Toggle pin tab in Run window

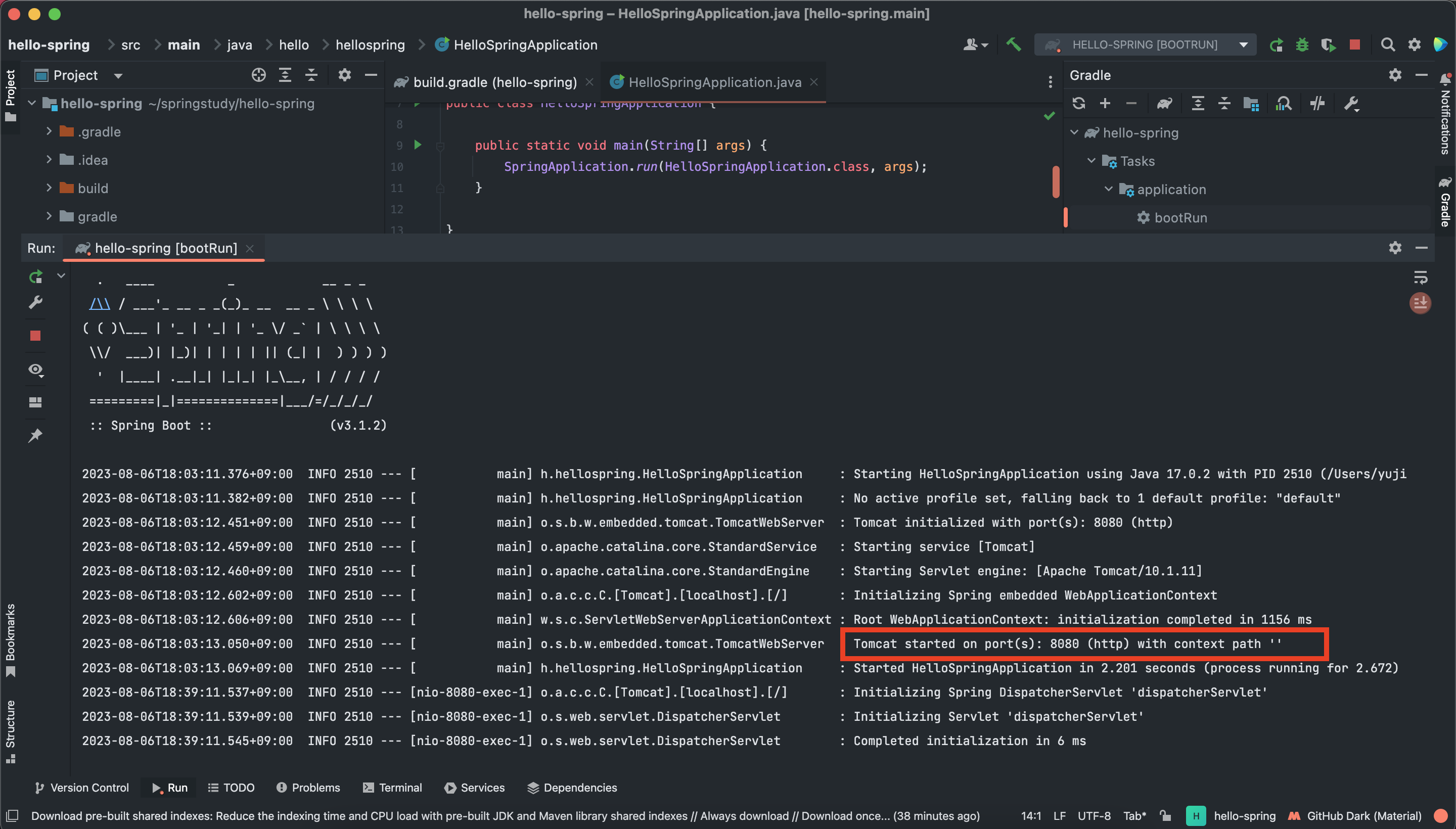click(35, 436)
